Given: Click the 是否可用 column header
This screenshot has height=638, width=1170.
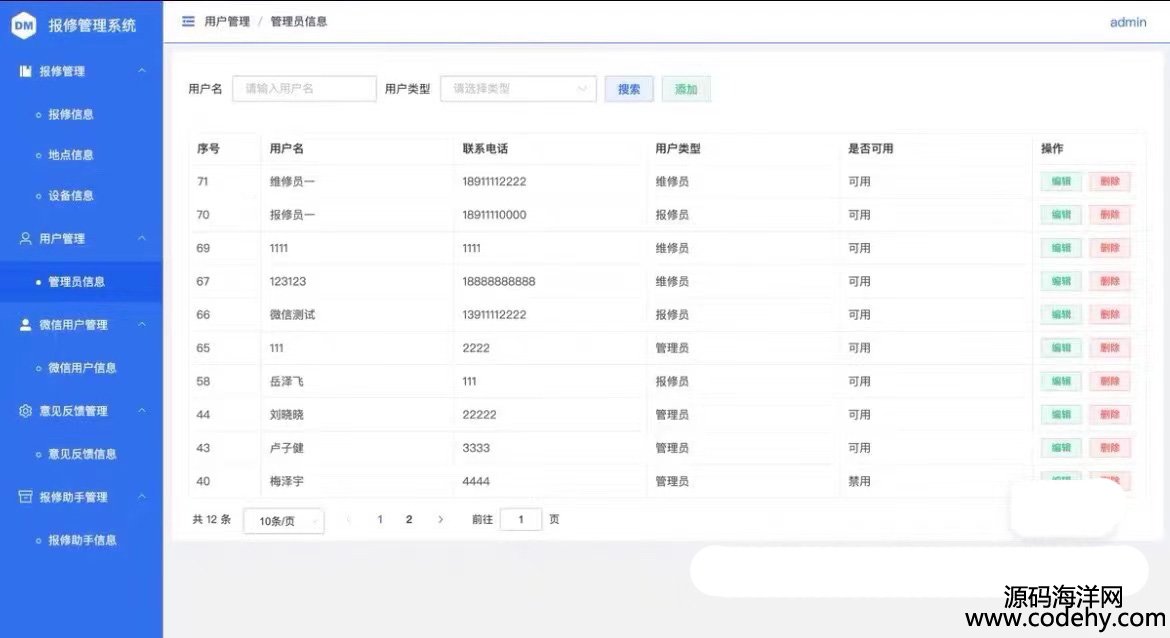Looking at the screenshot, I should click(x=870, y=148).
